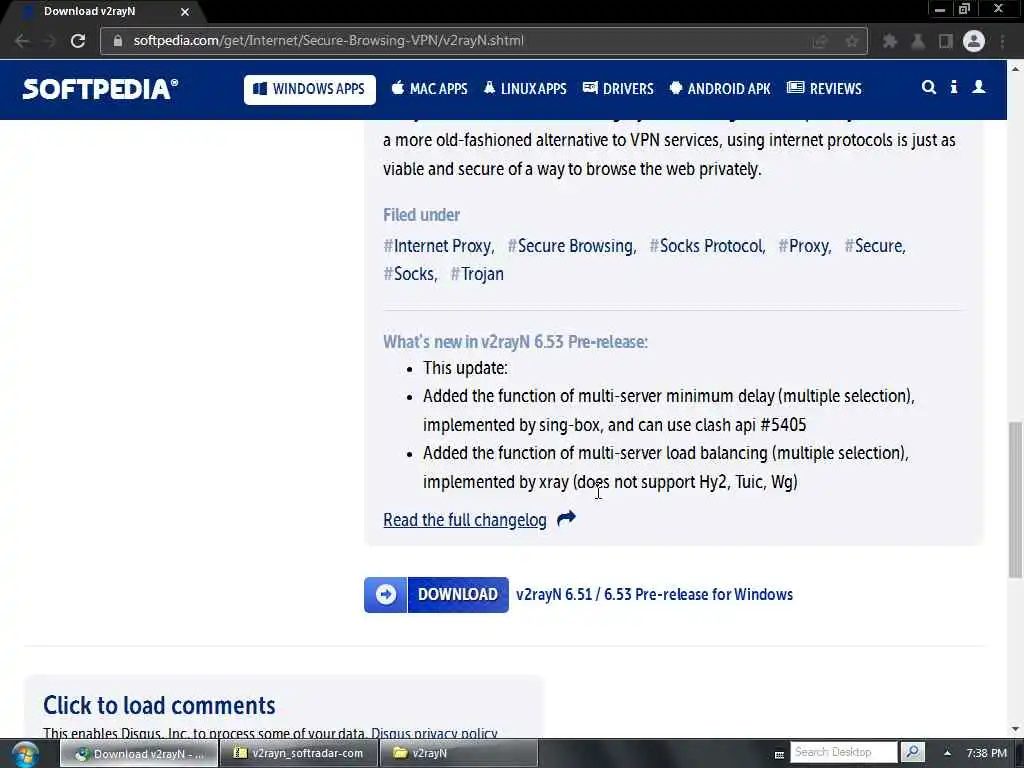Viewport: 1024px width, 768px height.
Task: Open the extensions puzzle icon
Action: click(889, 41)
